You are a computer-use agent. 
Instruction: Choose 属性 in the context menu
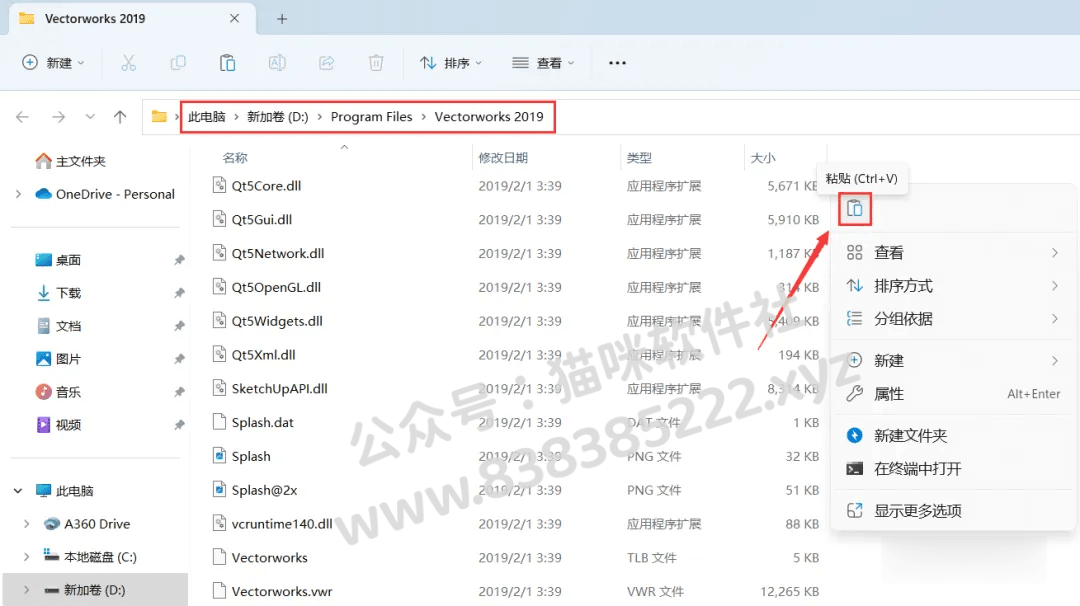coord(953,394)
